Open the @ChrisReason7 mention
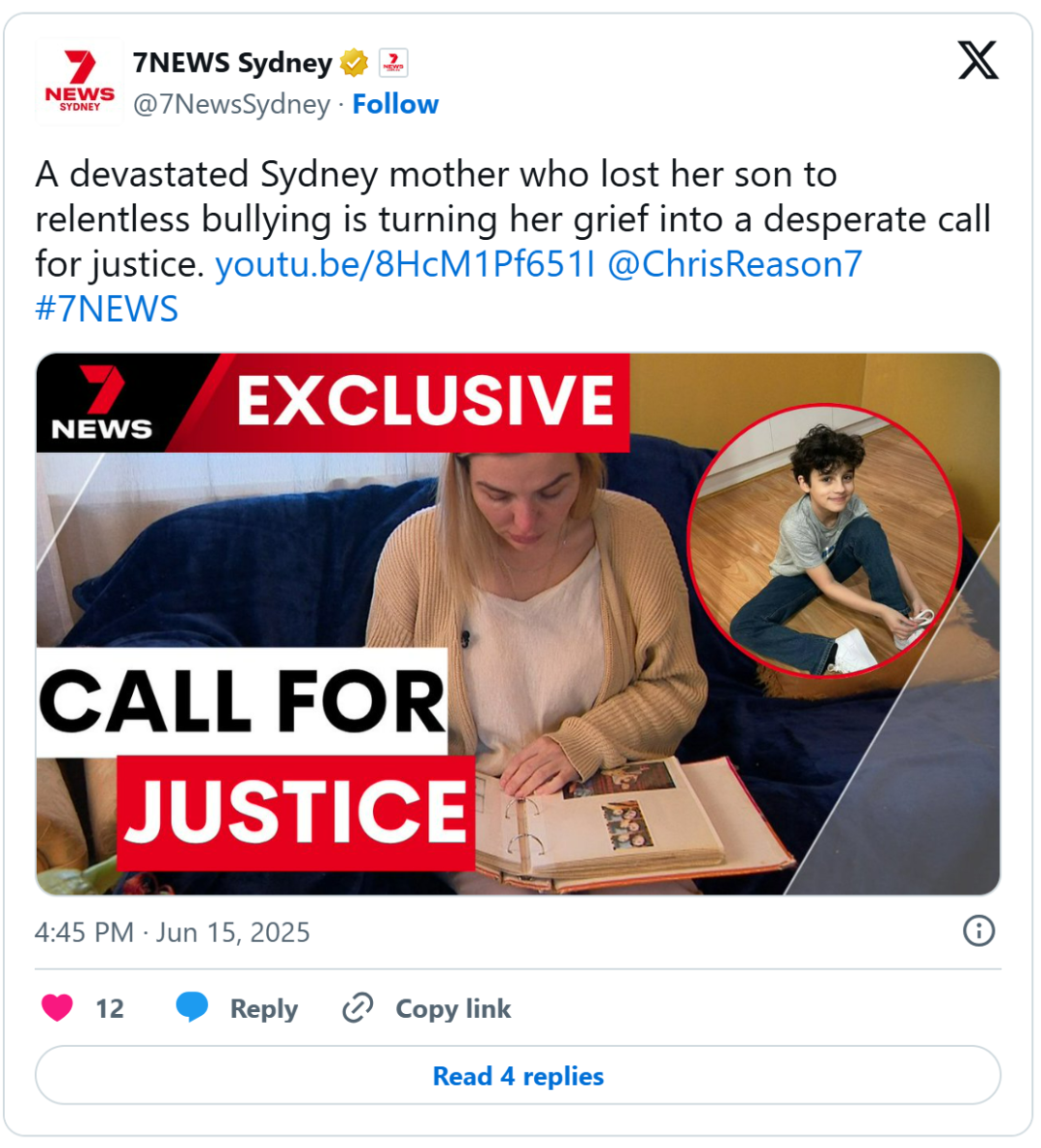 click(x=735, y=264)
